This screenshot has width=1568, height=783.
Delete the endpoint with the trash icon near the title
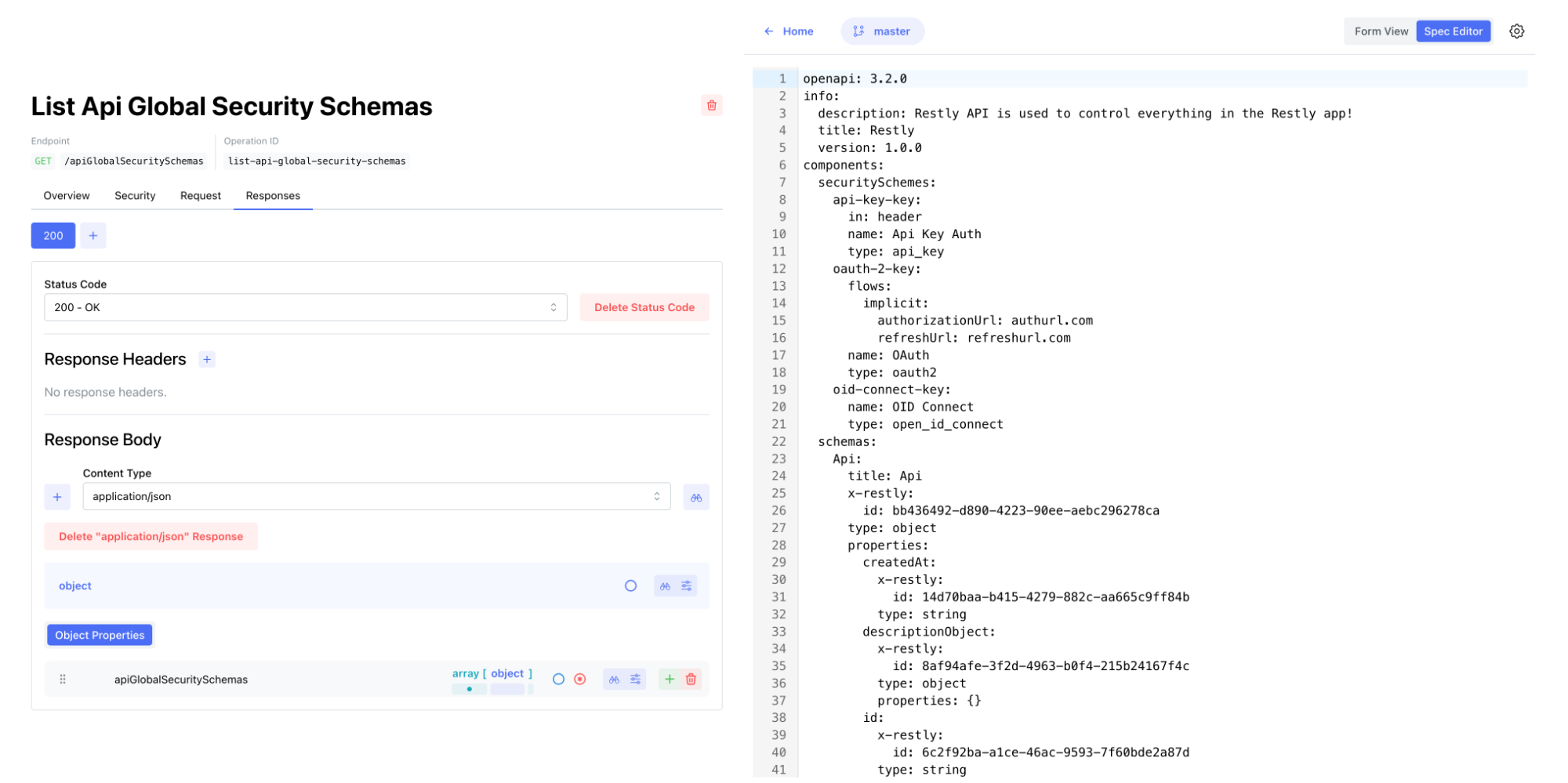[711, 105]
